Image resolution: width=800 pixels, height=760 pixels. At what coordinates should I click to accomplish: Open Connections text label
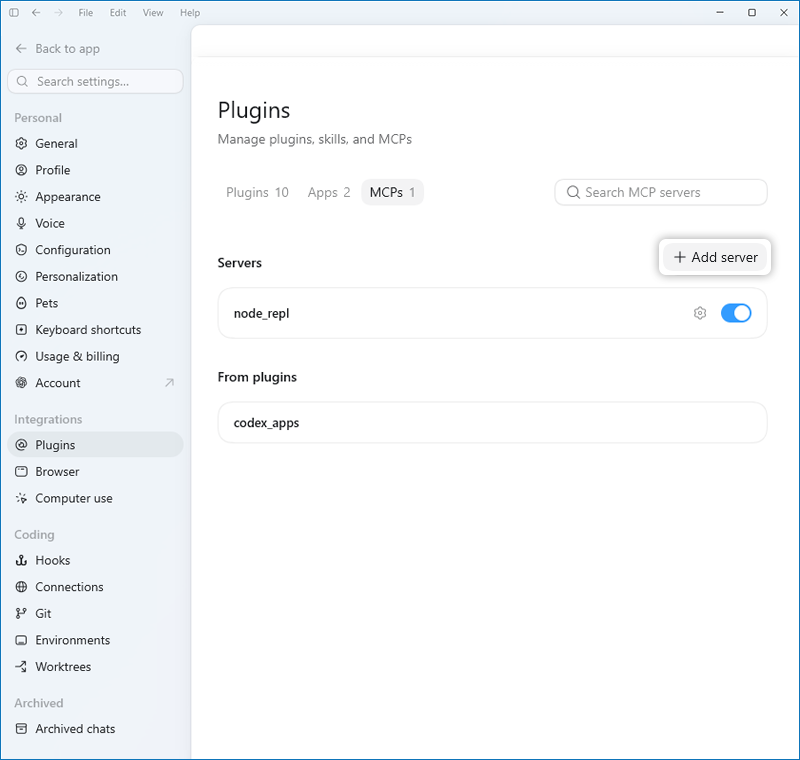[x=69, y=587]
